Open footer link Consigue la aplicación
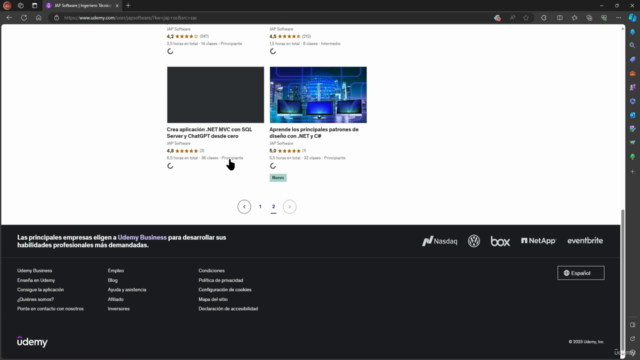The width and height of the screenshot is (640, 360). click(x=40, y=290)
